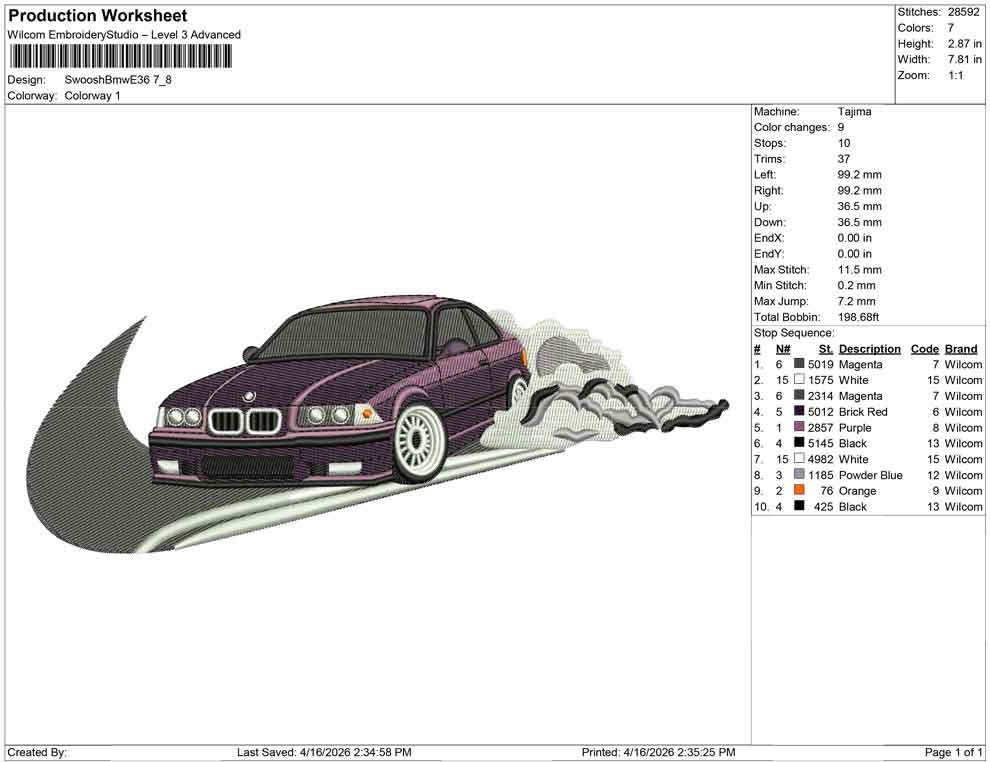
Task: Click the Brick Red color swatch
Action: 797,411
